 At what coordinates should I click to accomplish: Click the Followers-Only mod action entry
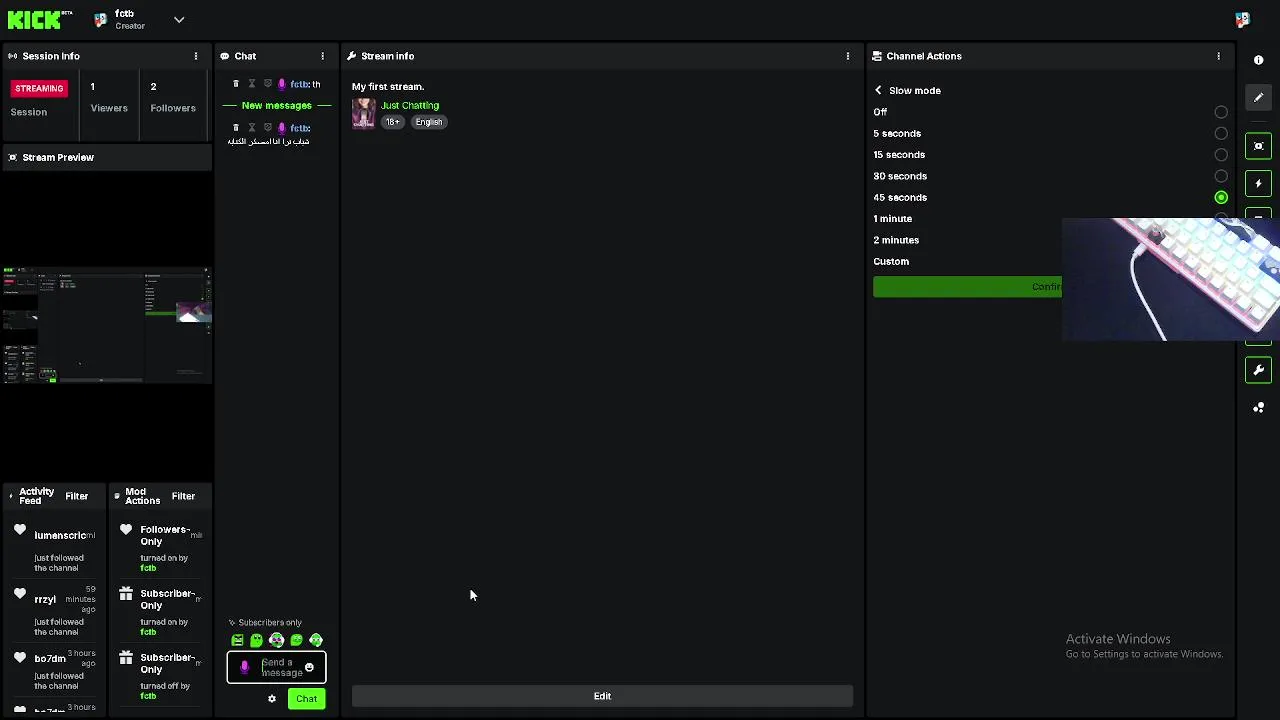point(160,548)
